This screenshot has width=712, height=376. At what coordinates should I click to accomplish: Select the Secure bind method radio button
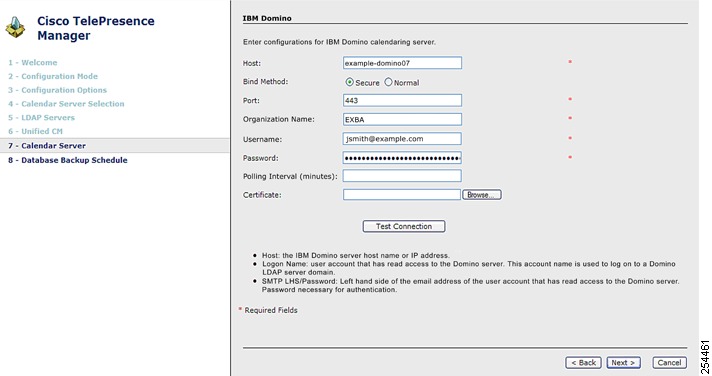pos(349,82)
